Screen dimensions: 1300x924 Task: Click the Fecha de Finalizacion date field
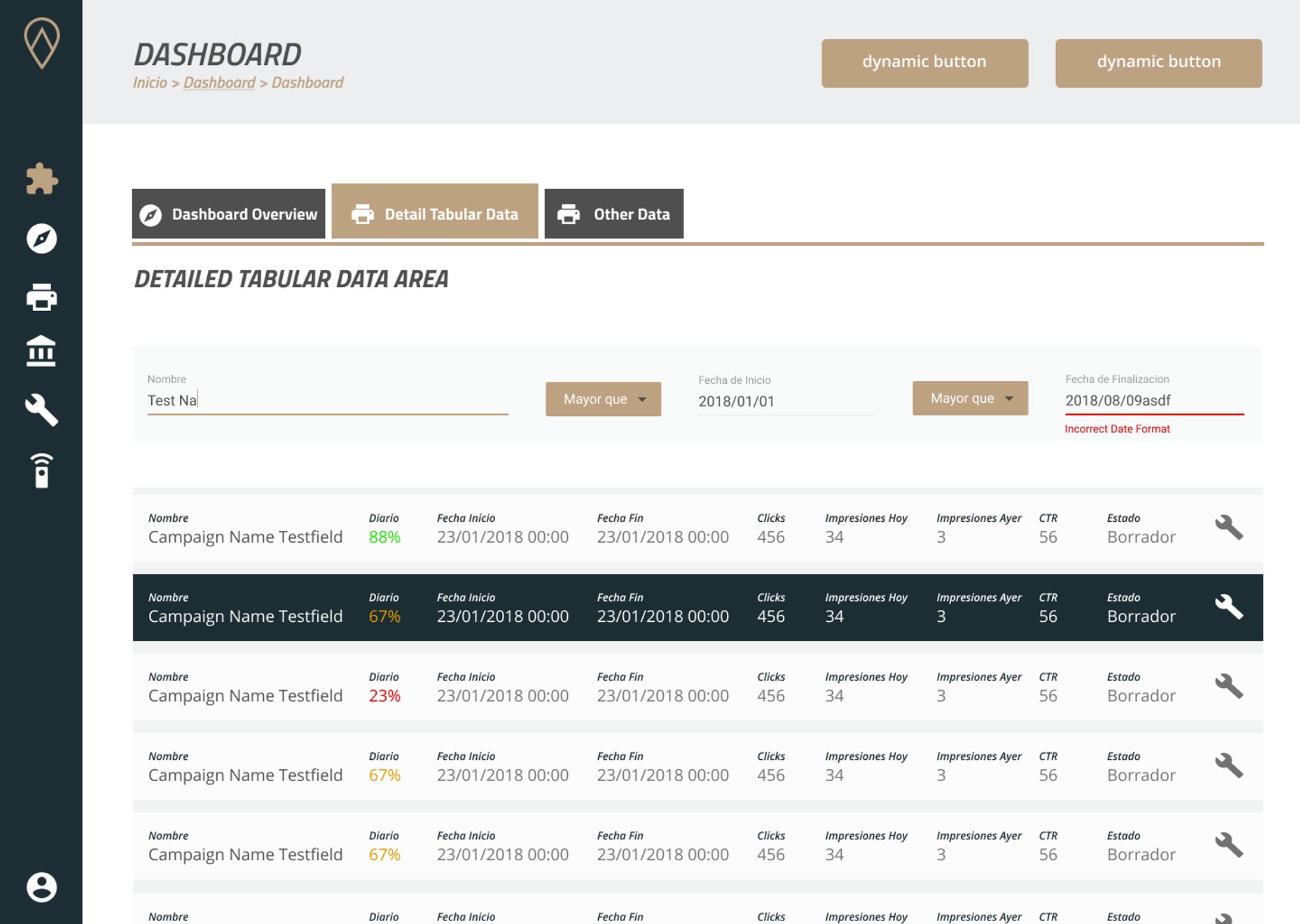[x=1154, y=400]
